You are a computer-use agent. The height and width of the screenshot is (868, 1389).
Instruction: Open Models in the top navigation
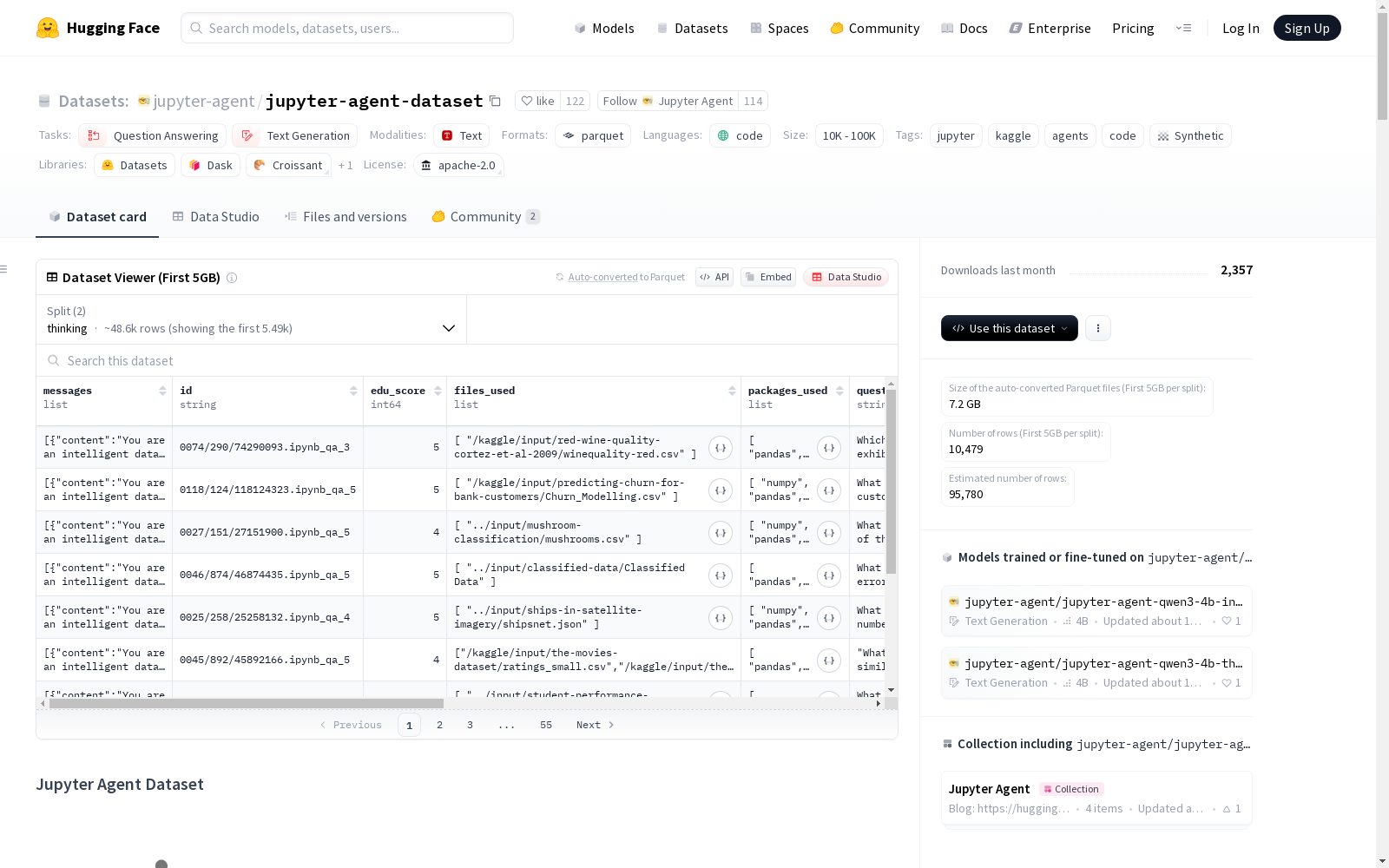pos(604,28)
